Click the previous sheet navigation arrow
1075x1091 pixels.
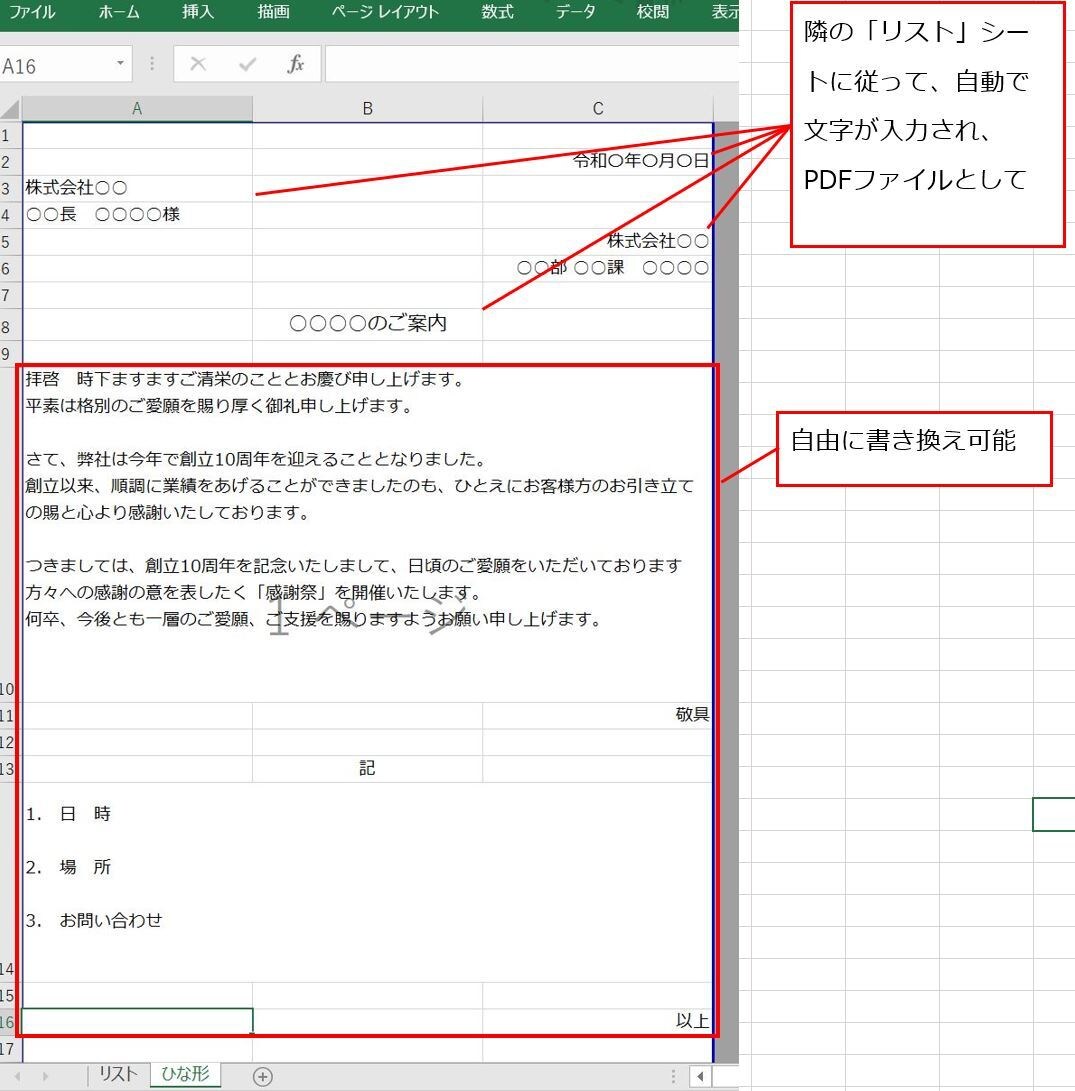coord(17,1076)
